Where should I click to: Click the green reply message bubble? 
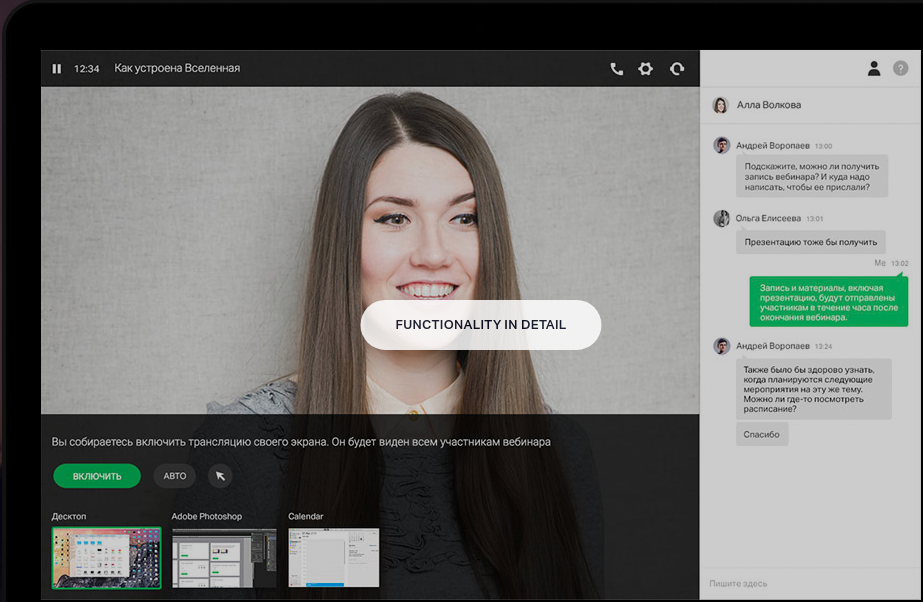828,302
